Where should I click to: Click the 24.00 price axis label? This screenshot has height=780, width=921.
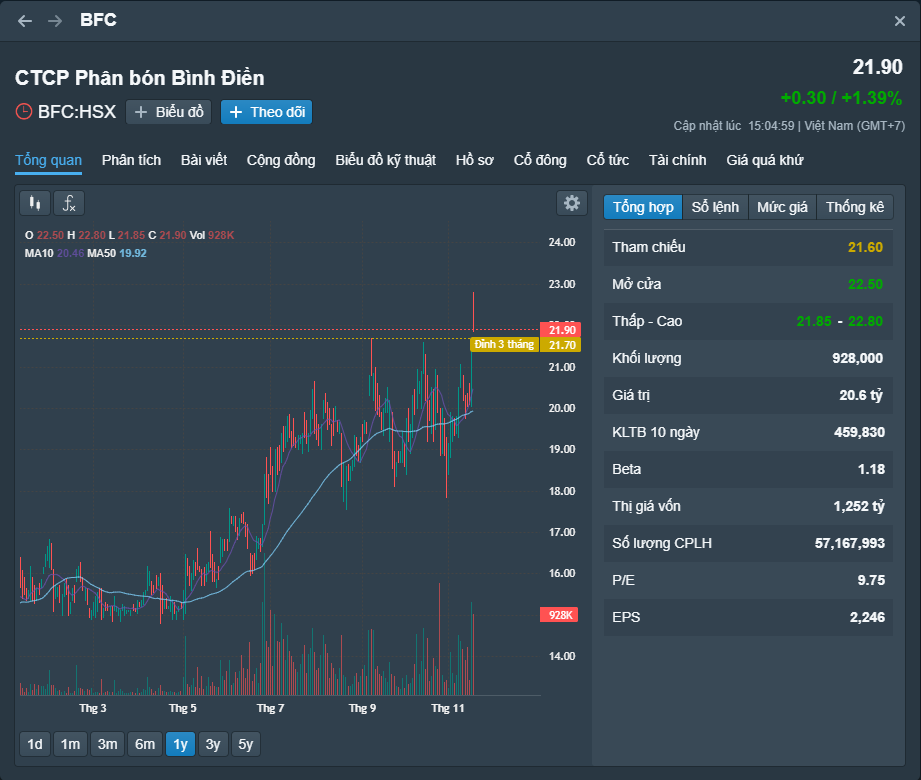coord(562,243)
